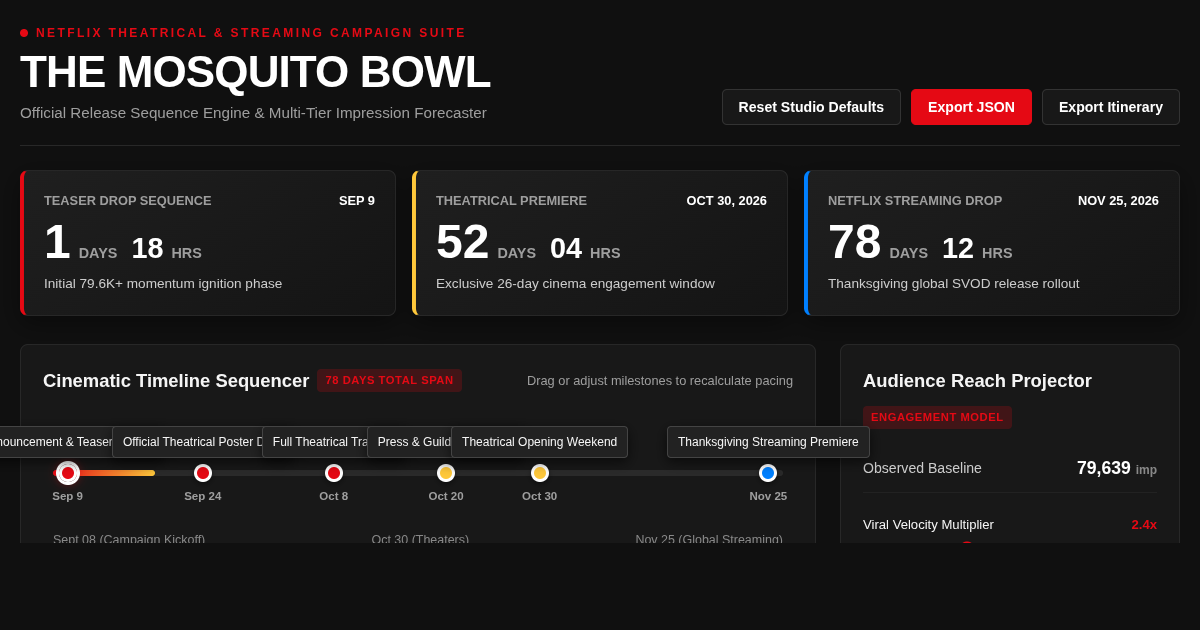Click Audience Reach Projector heading

click(x=977, y=381)
